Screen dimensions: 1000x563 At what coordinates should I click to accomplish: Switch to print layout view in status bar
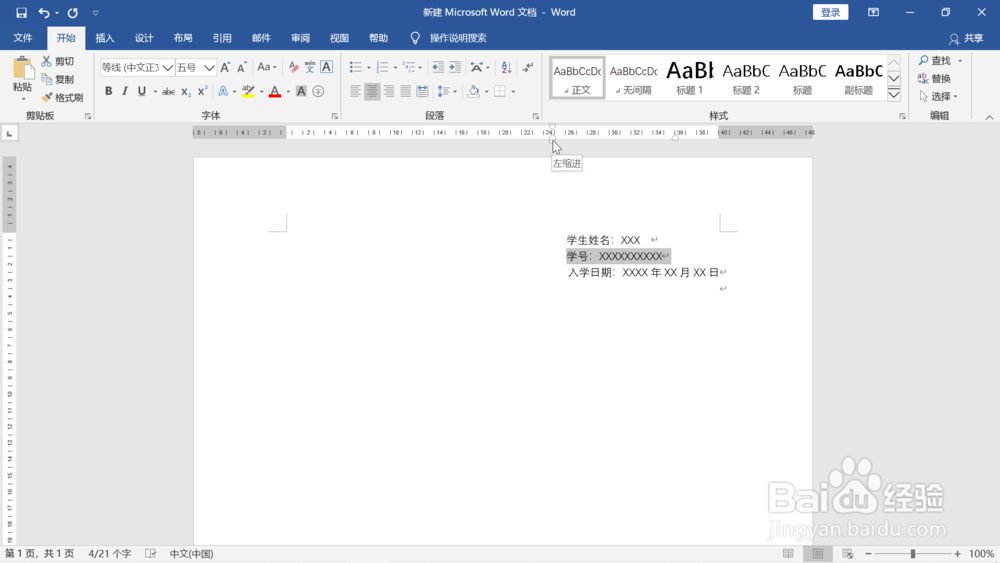(x=818, y=553)
